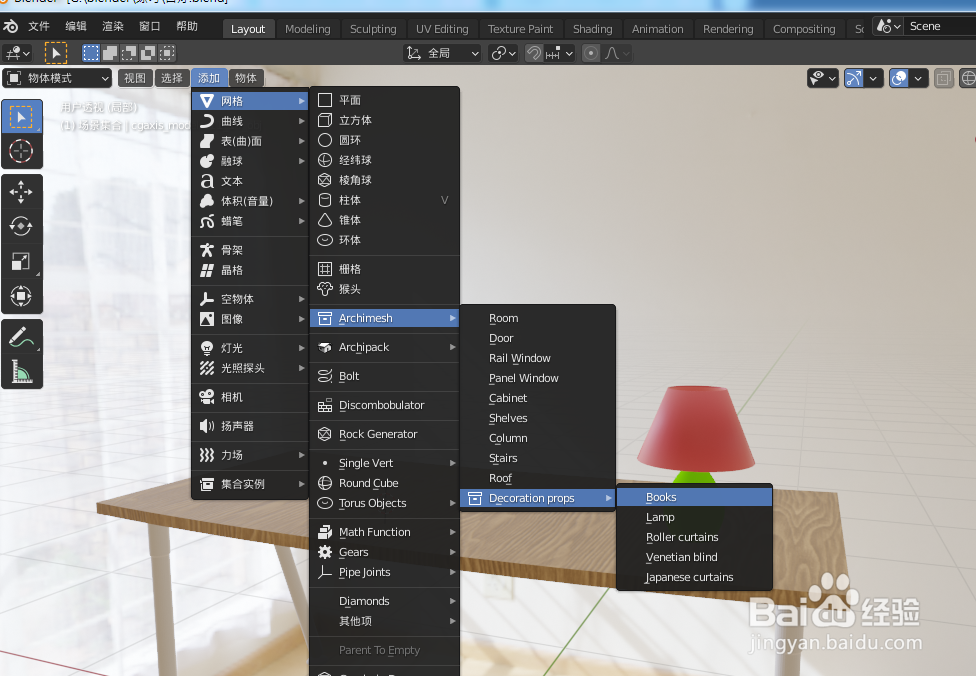The width and height of the screenshot is (976, 676).
Task: Select the Rotate tool
Action: [22, 226]
